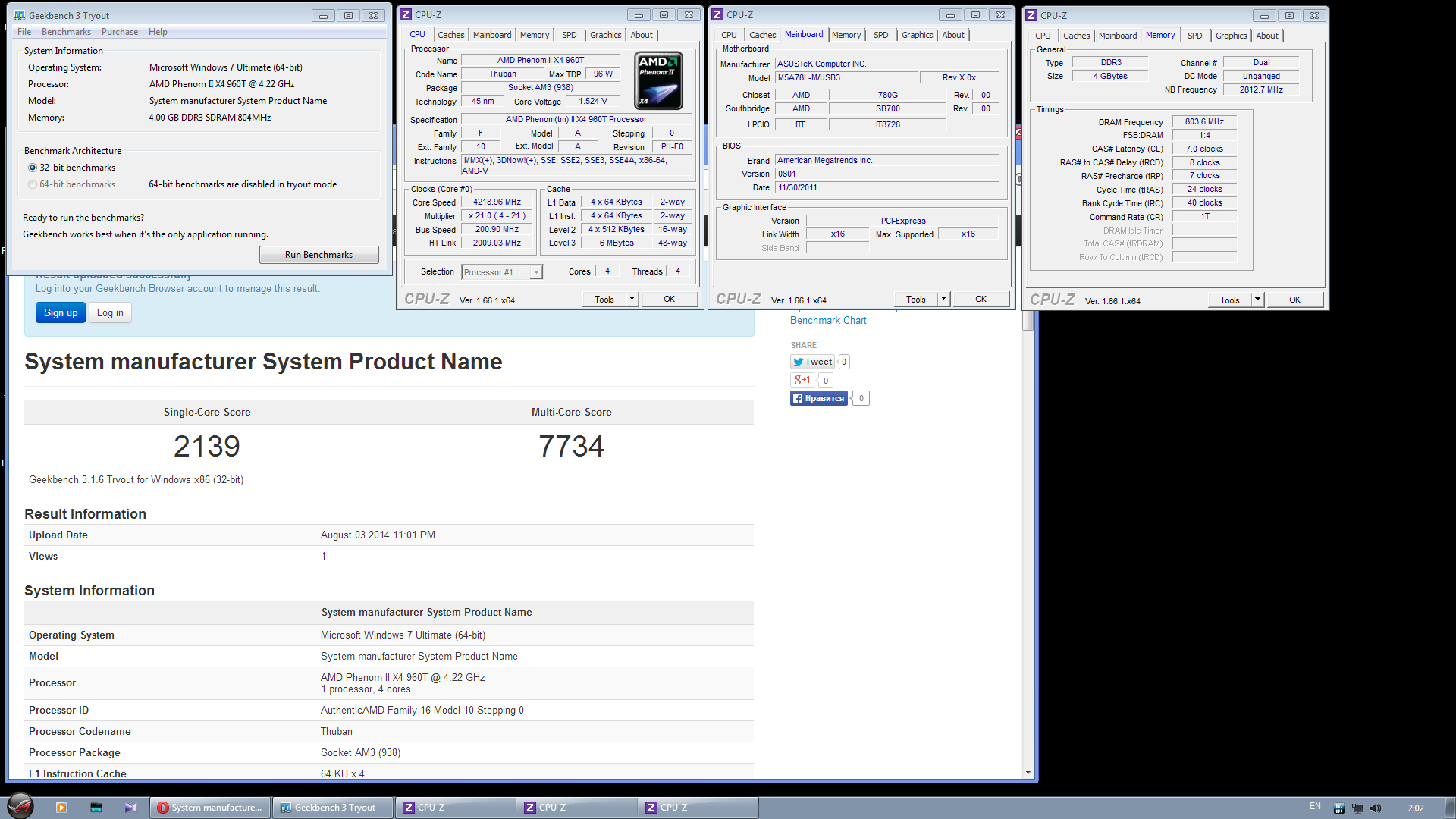Image resolution: width=1456 pixels, height=819 pixels.
Task: Click the NB Frequency value 2812.7 MHz
Action: click(x=1261, y=89)
